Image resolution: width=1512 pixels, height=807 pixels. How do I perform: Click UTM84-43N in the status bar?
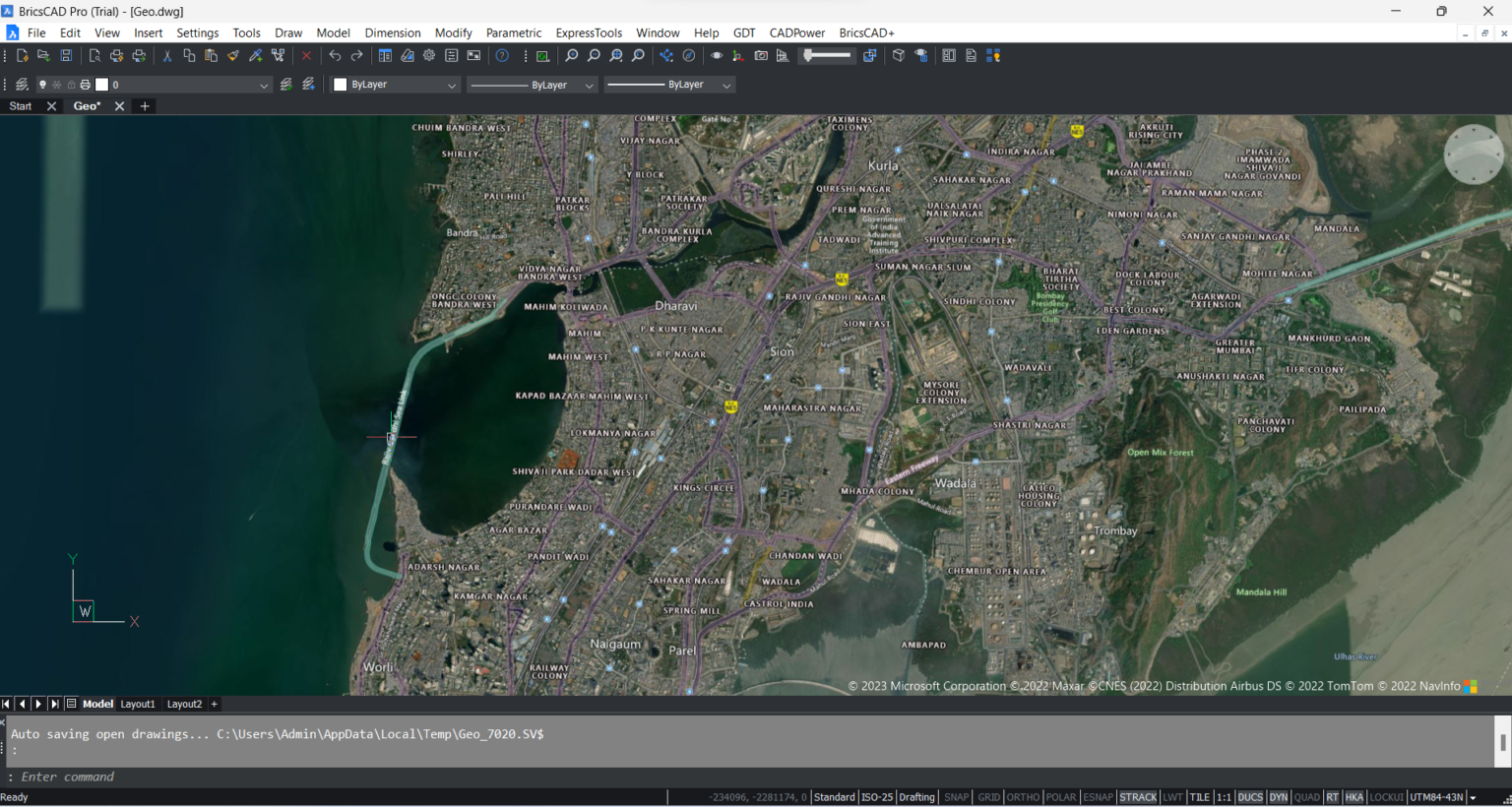click(x=1436, y=797)
